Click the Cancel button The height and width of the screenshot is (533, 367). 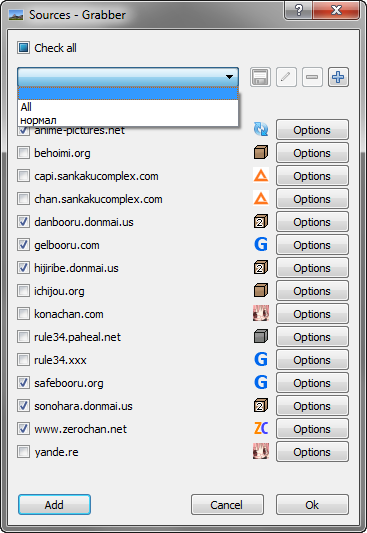pos(227,504)
